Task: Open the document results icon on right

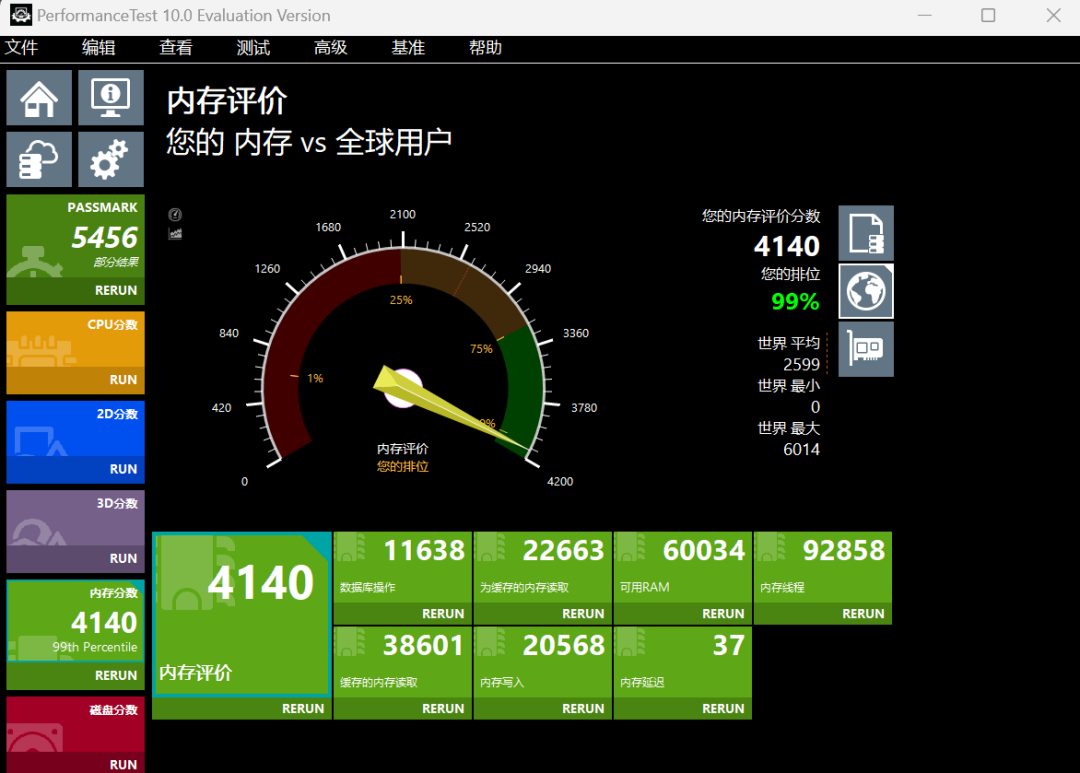Action: pyautogui.click(x=866, y=234)
